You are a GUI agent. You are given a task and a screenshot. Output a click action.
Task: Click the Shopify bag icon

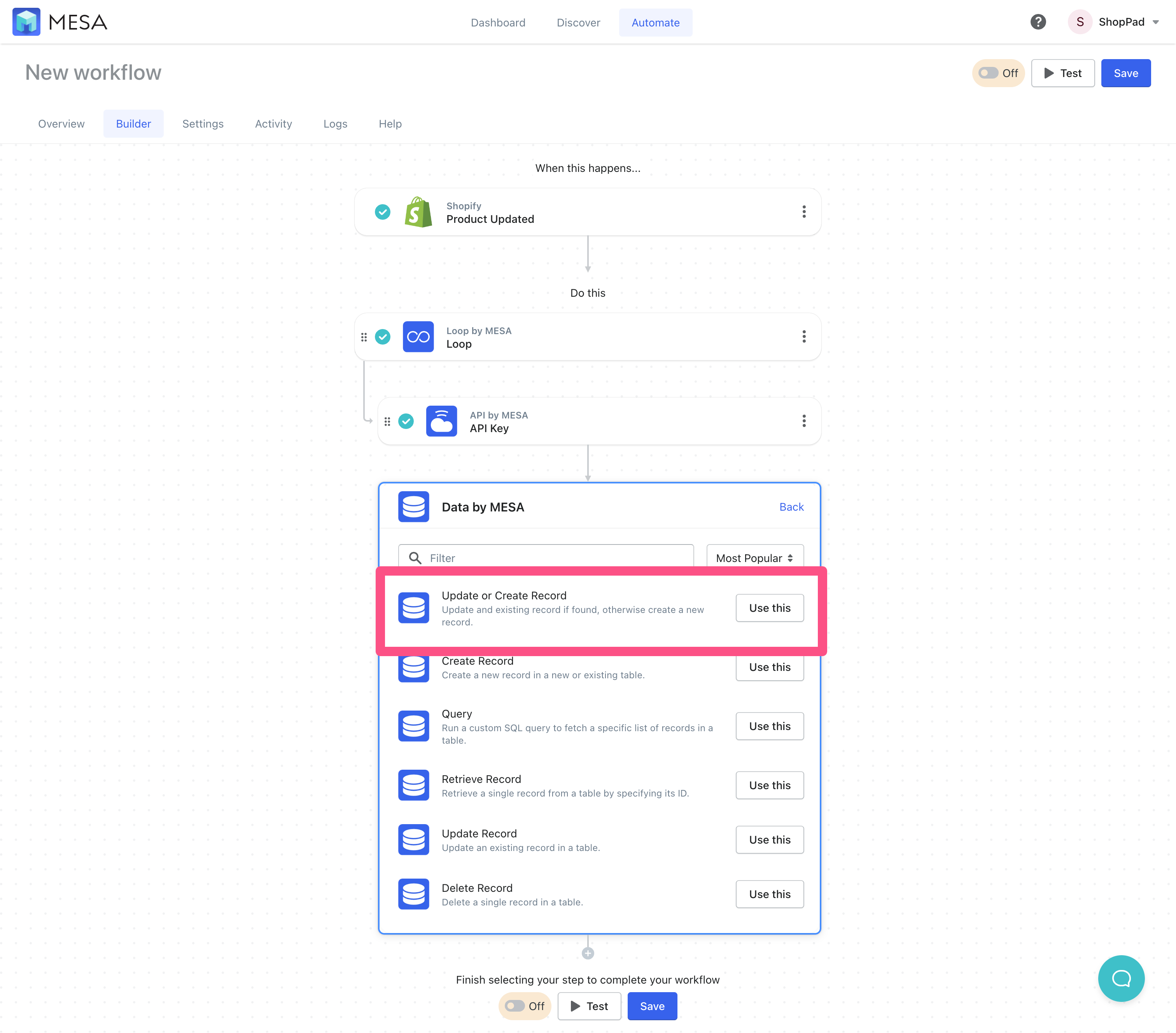click(x=418, y=212)
